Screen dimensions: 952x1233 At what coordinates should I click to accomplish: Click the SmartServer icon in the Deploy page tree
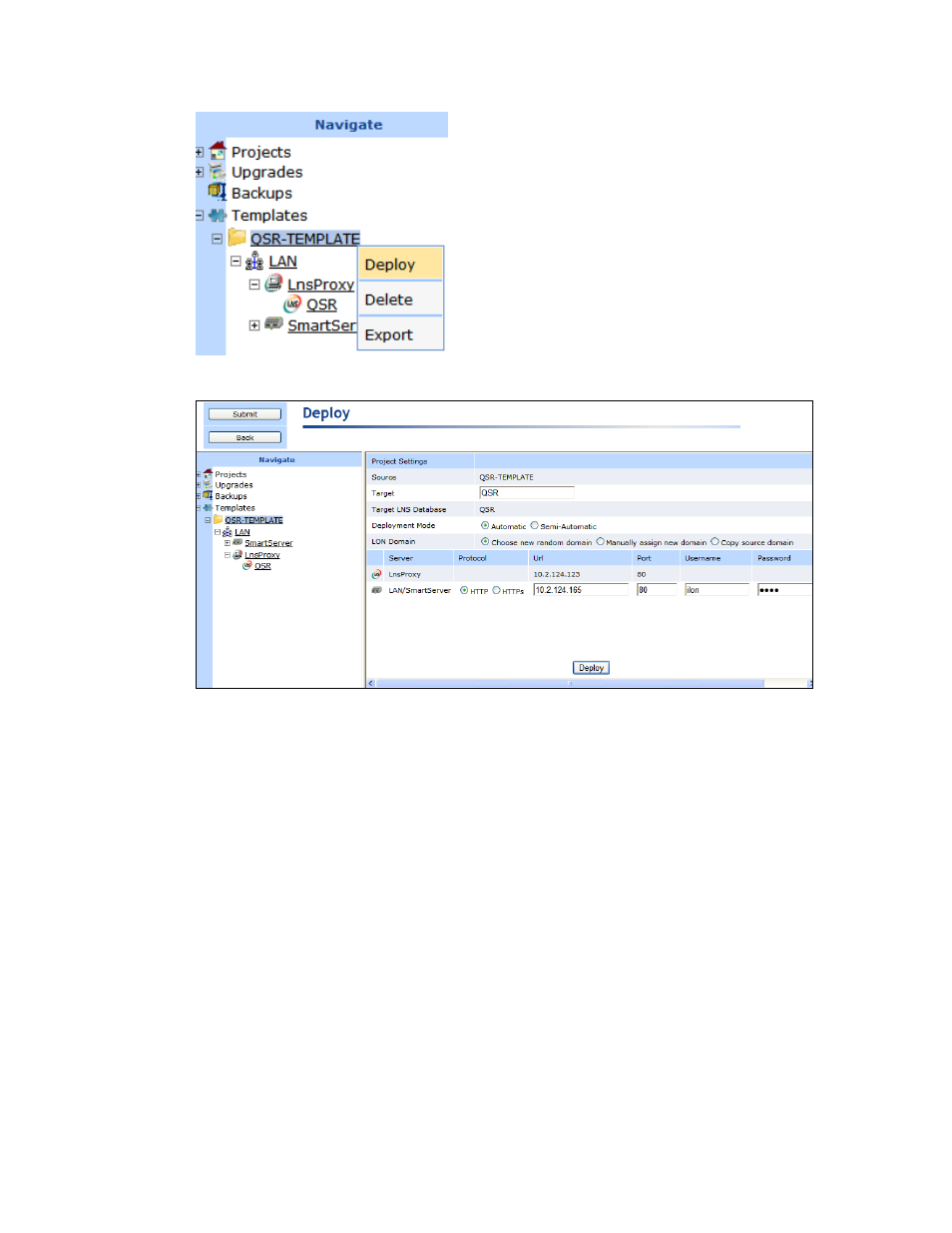coord(238,542)
